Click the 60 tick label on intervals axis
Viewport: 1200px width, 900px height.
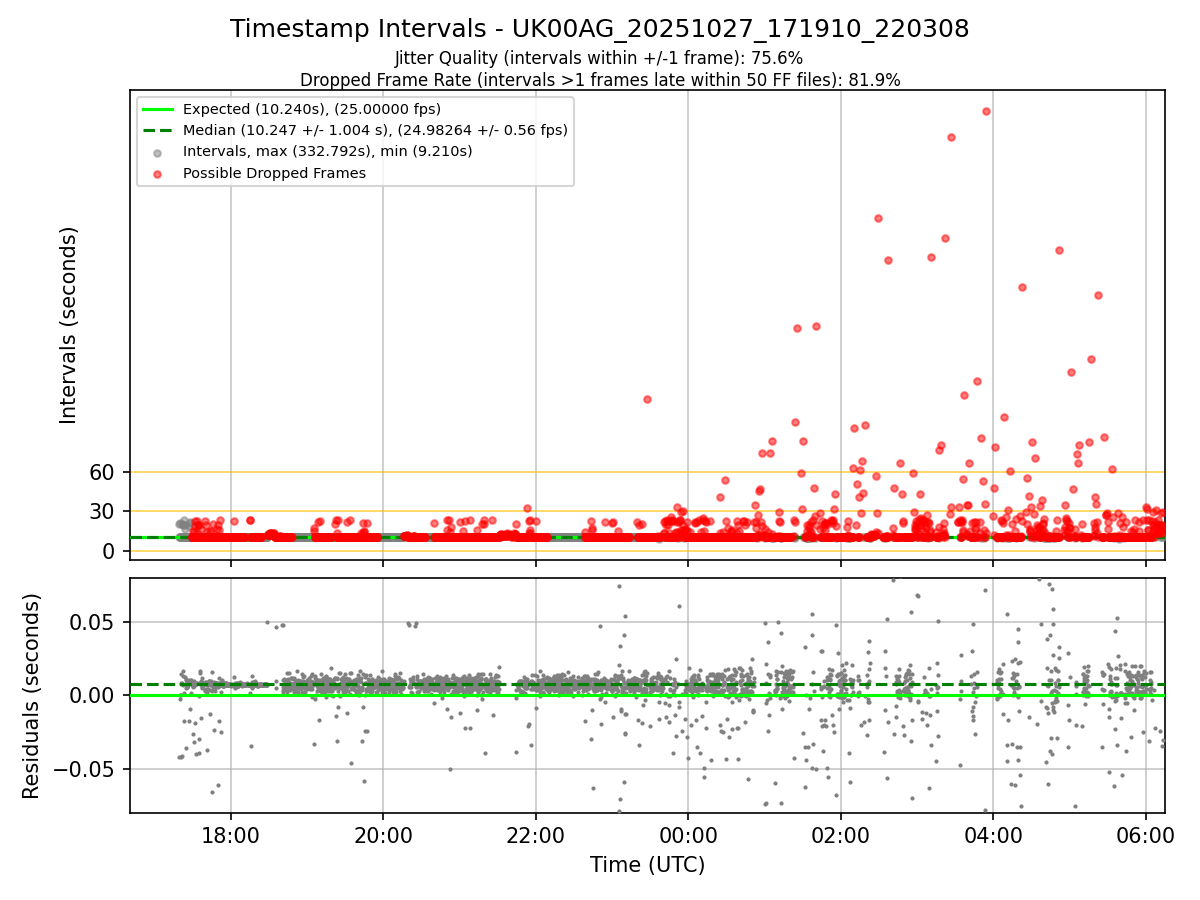click(x=104, y=472)
